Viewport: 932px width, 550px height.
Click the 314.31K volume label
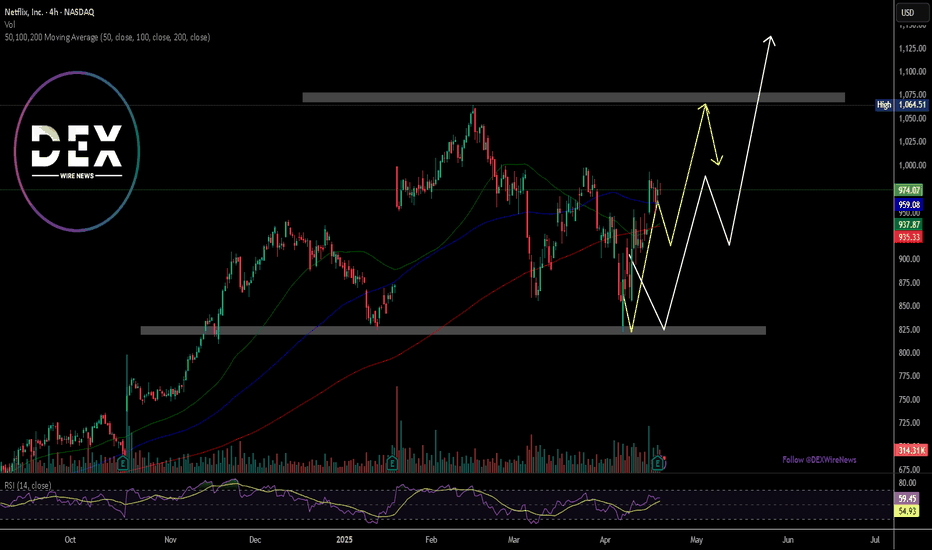point(911,450)
